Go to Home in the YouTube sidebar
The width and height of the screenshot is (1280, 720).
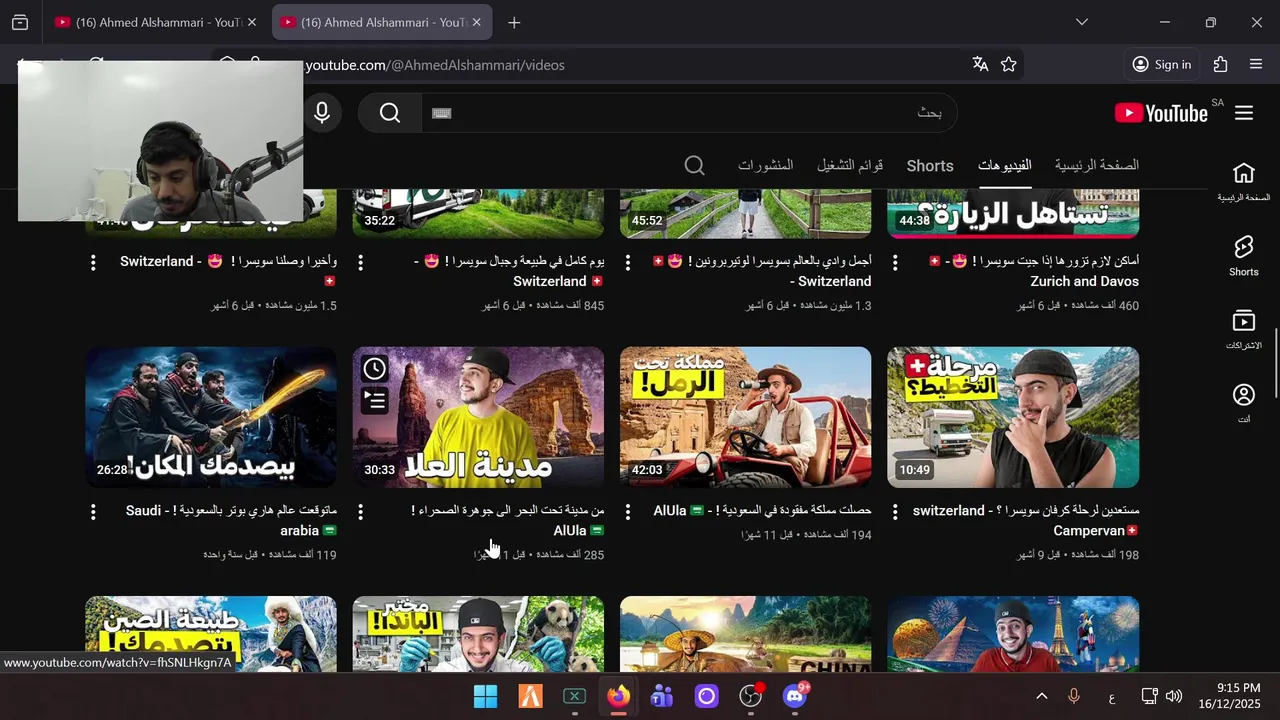(x=1244, y=182)
